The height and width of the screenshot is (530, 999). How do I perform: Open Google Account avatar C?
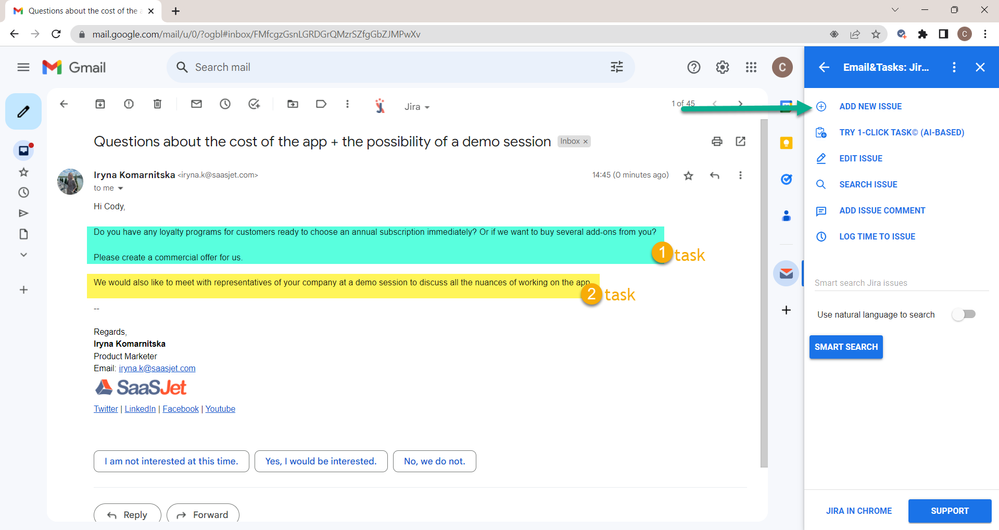pyautogui.click(x=782, y=67)
